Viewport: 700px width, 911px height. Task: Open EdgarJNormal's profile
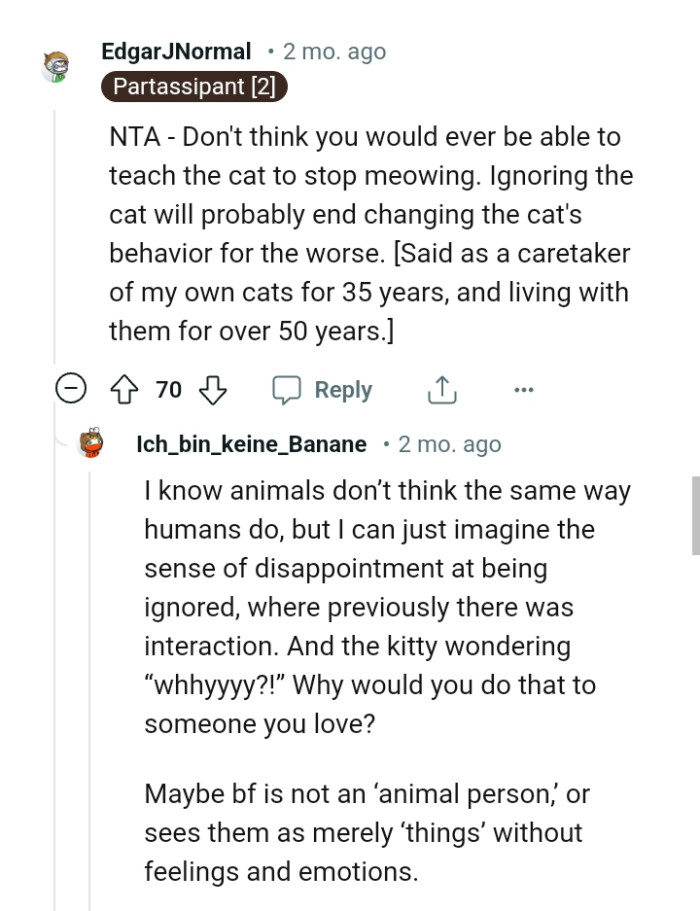(x=175, y=51)
